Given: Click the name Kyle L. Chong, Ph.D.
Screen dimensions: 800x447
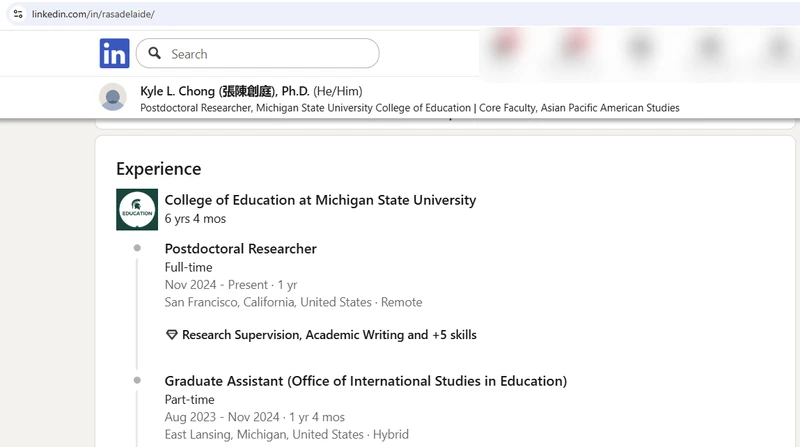Looking at the screenshot, I should coord(224,91).
